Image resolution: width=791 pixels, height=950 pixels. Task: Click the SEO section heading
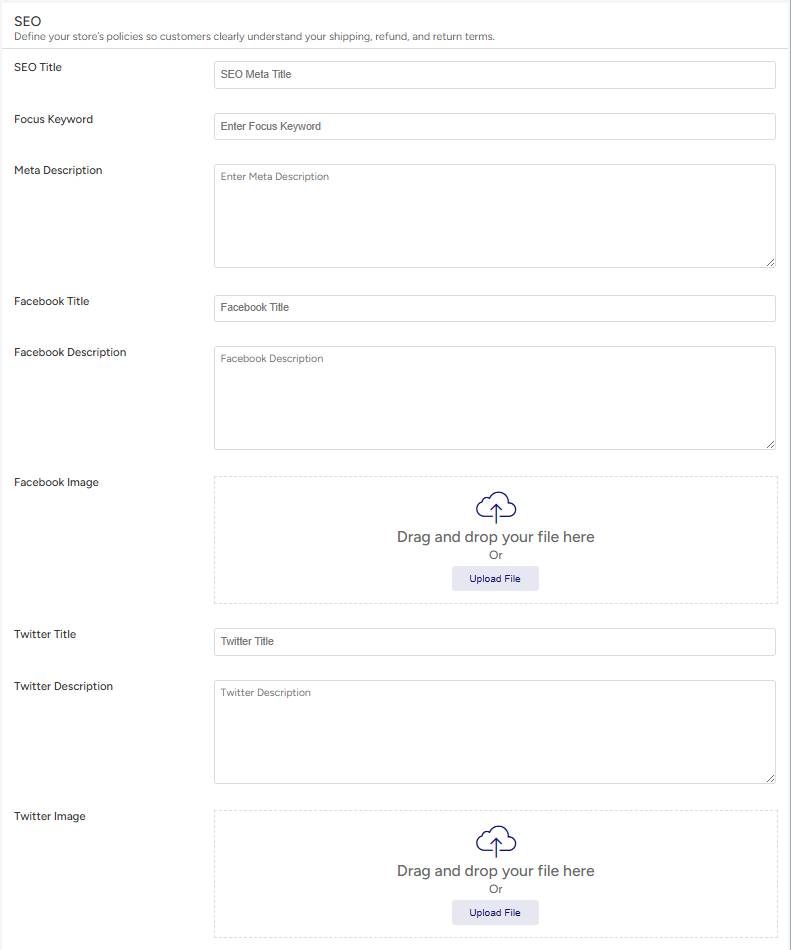tap(27, 21)
